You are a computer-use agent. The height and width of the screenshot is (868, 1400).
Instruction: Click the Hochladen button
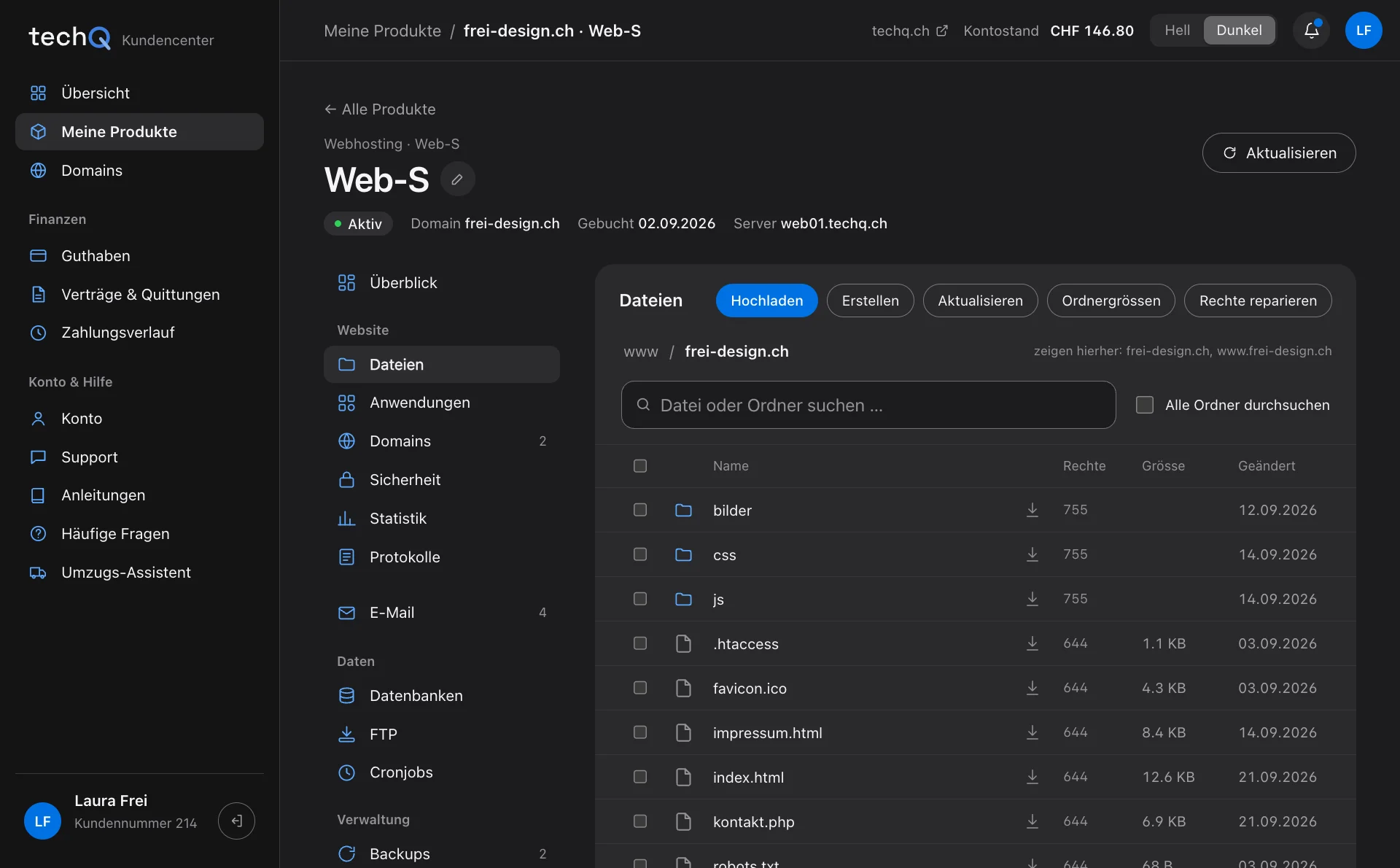766,301
